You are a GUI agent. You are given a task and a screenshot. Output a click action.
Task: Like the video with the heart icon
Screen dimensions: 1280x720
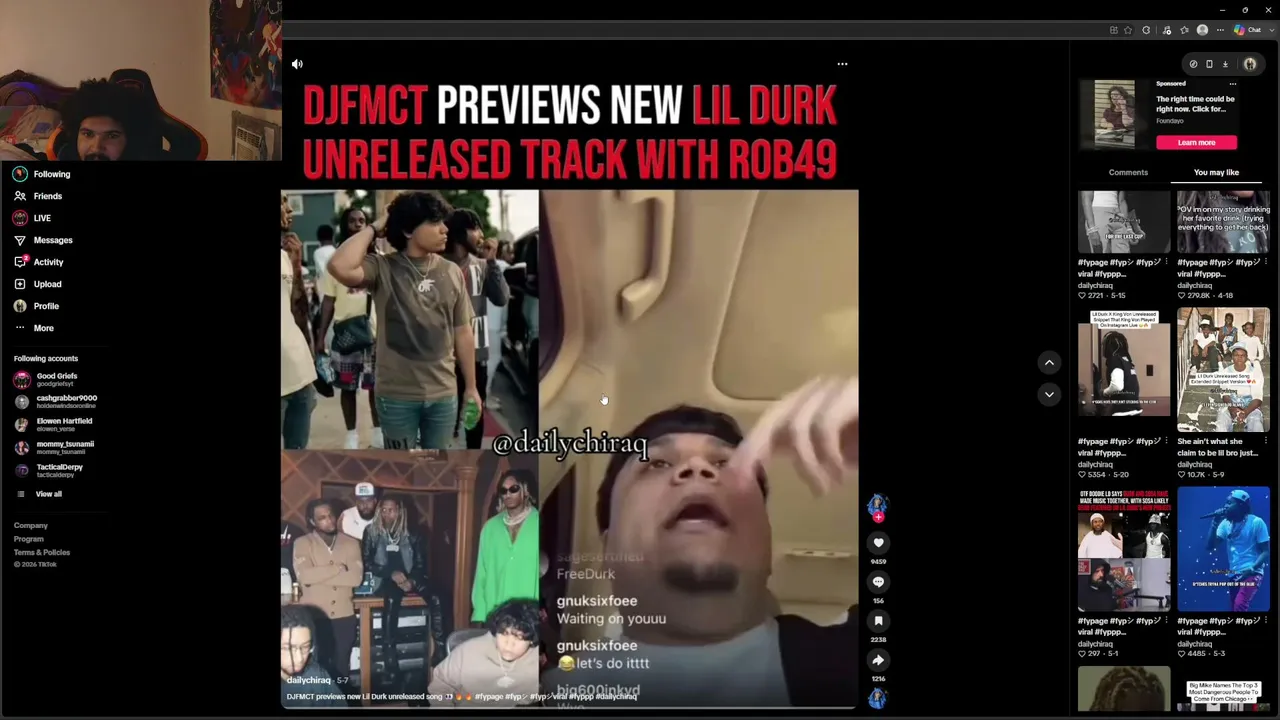coord(878,543)
